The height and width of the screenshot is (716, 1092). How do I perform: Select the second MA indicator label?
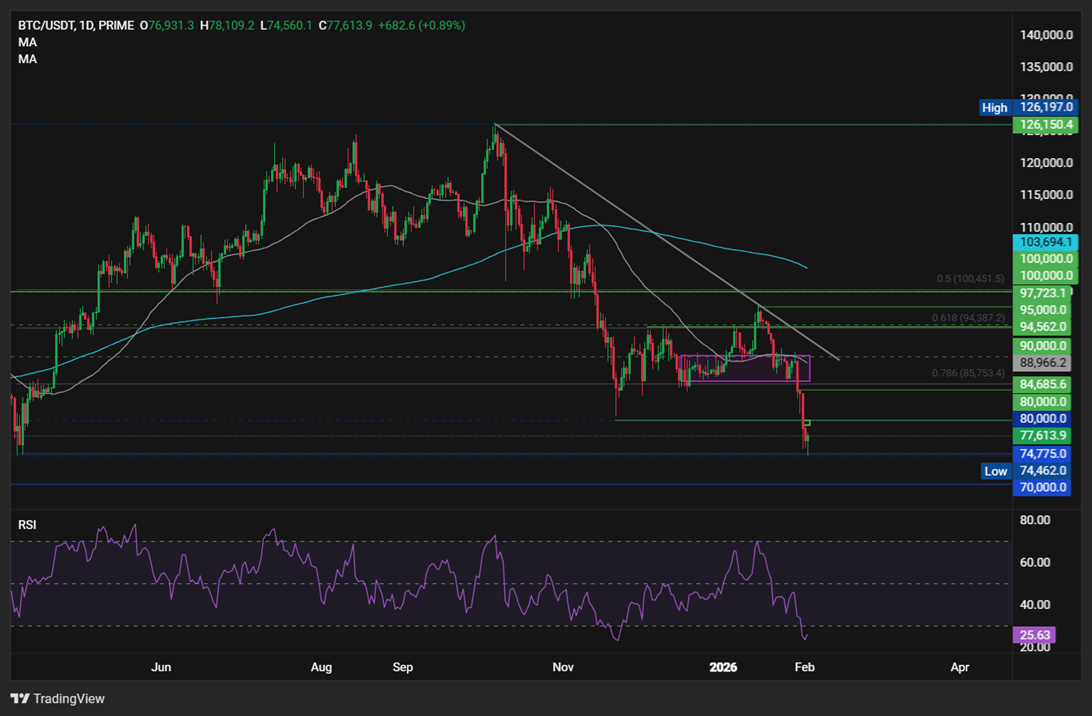(27, 58)
